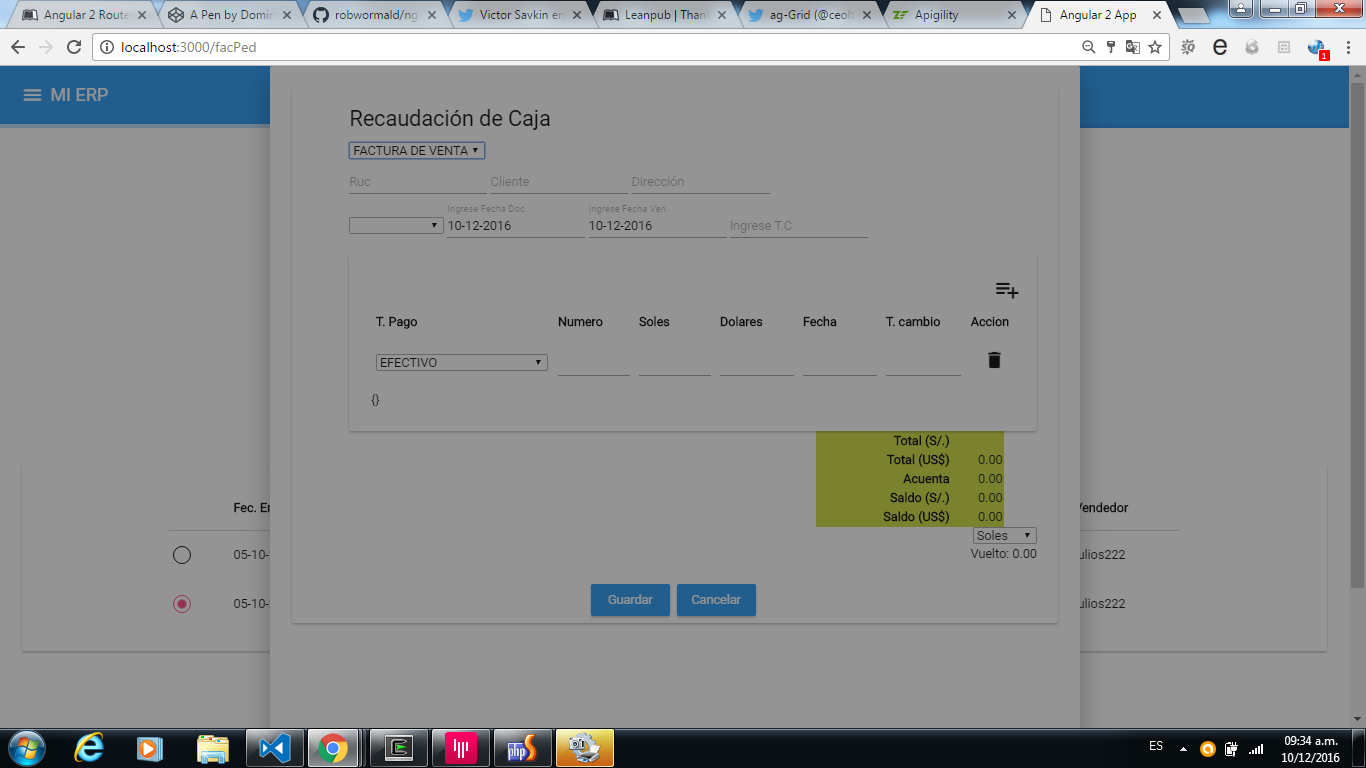Click the Ruc input field
Image resolution: width=1366 pixels, height=768 pixels.
pos(416,182)
